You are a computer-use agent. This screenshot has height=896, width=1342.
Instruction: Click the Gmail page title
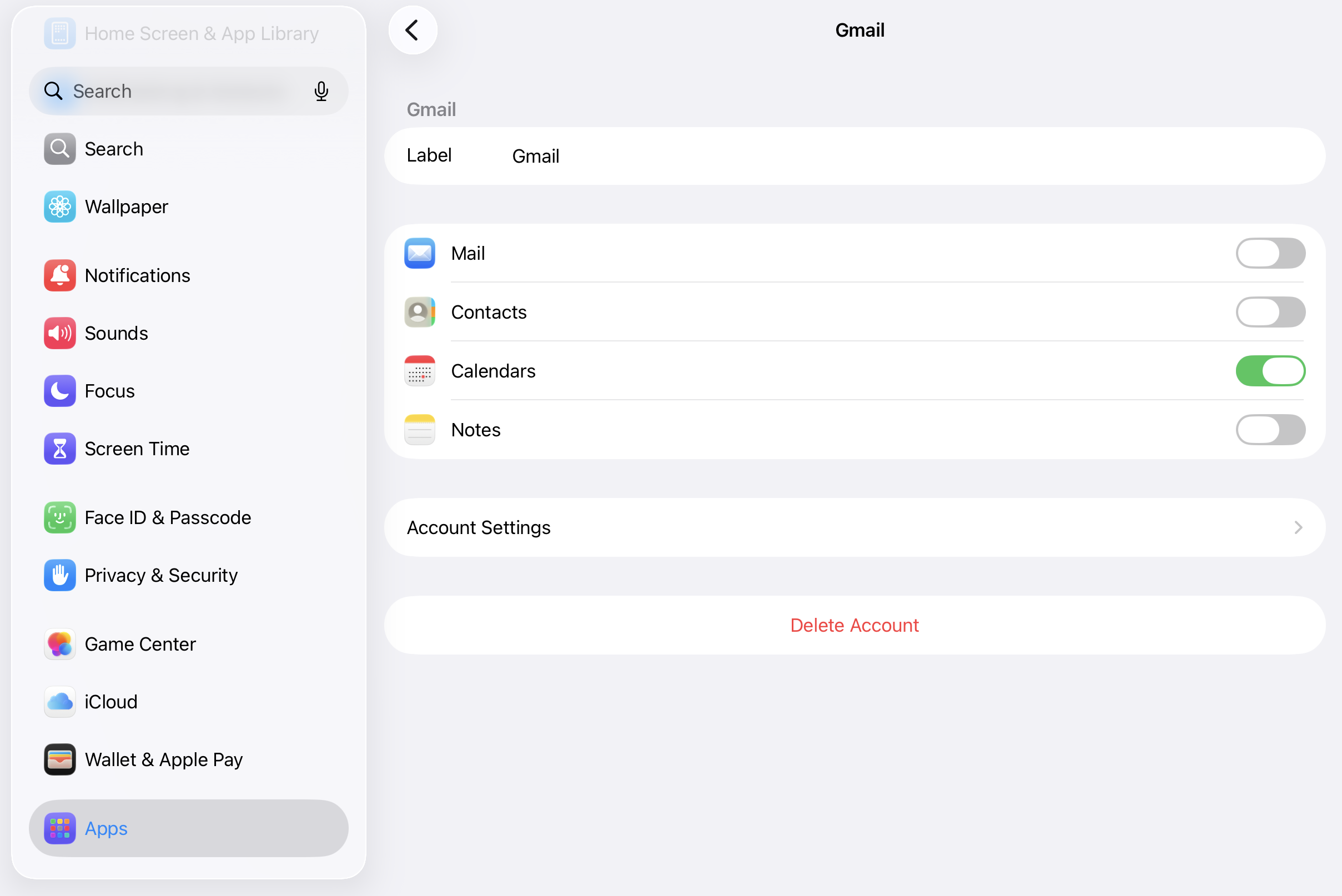860,31
